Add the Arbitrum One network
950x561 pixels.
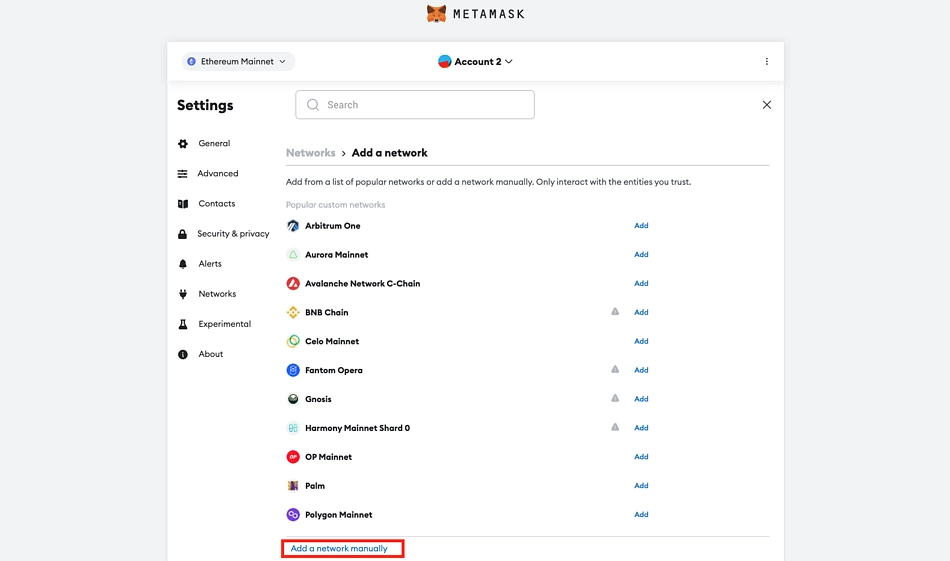pyautogui.click(x=641, y=225)
